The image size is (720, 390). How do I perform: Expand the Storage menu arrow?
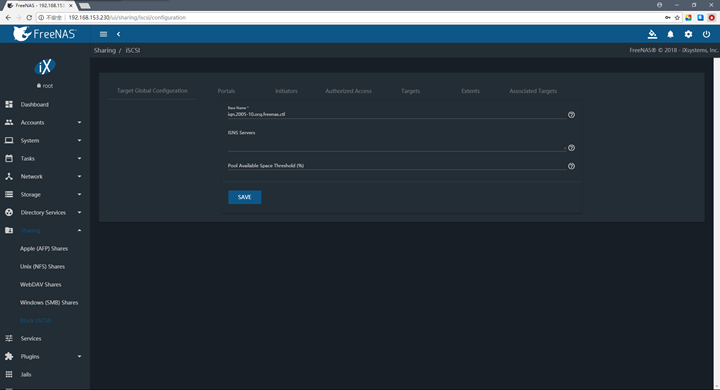[x=79, y=194]
